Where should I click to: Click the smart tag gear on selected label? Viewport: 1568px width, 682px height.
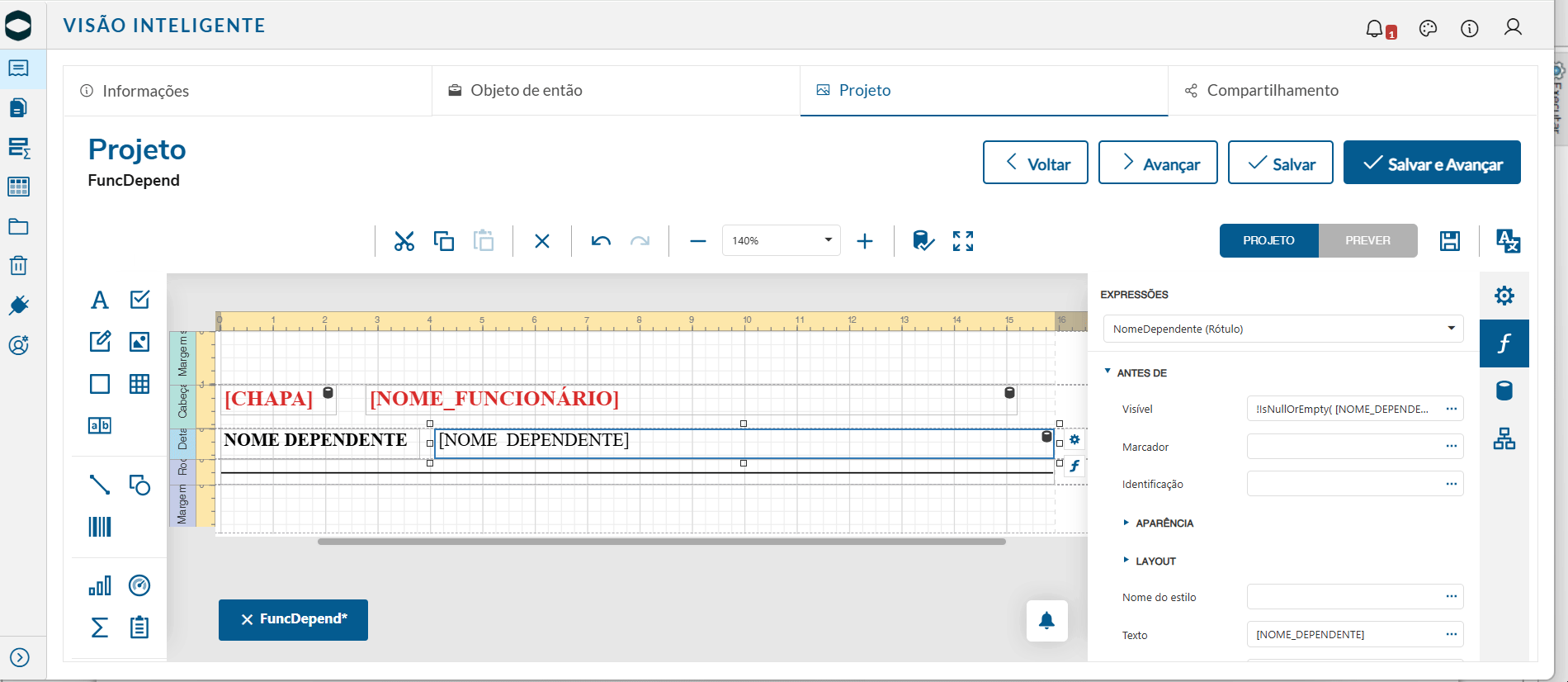(x=1074, y=440)
